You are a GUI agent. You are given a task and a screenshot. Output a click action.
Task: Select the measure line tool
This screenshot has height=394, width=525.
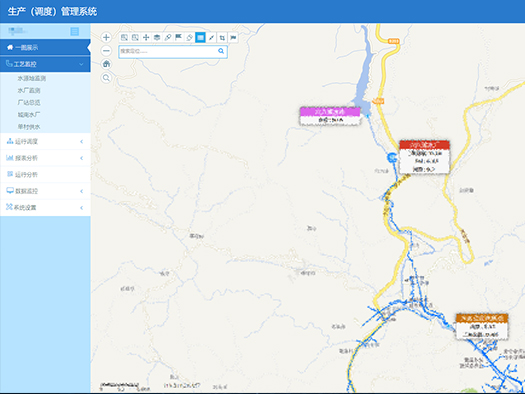tap(211, 37)
